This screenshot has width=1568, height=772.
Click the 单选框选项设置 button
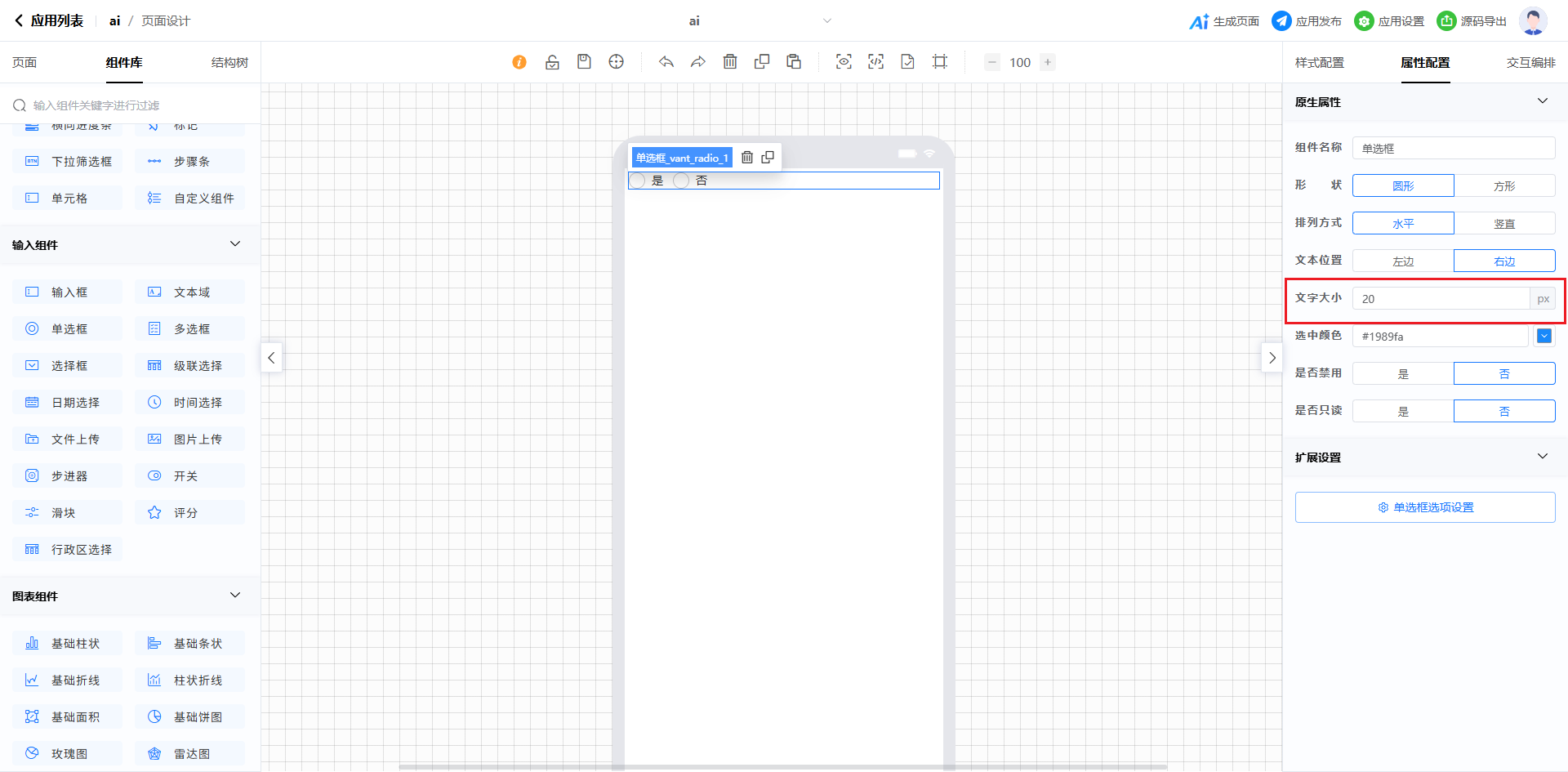[1425, 507]
